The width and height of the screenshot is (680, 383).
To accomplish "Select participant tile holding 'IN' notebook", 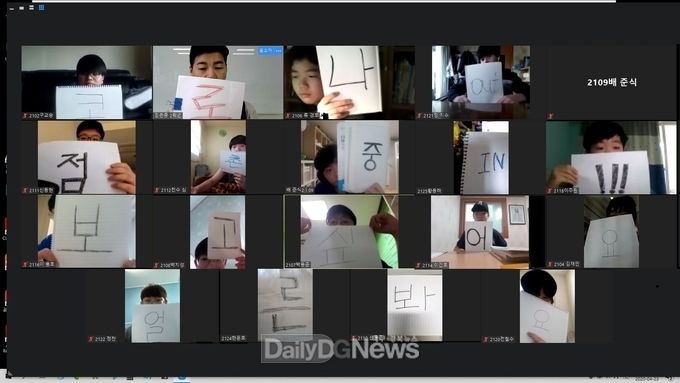I will [481, 157].
